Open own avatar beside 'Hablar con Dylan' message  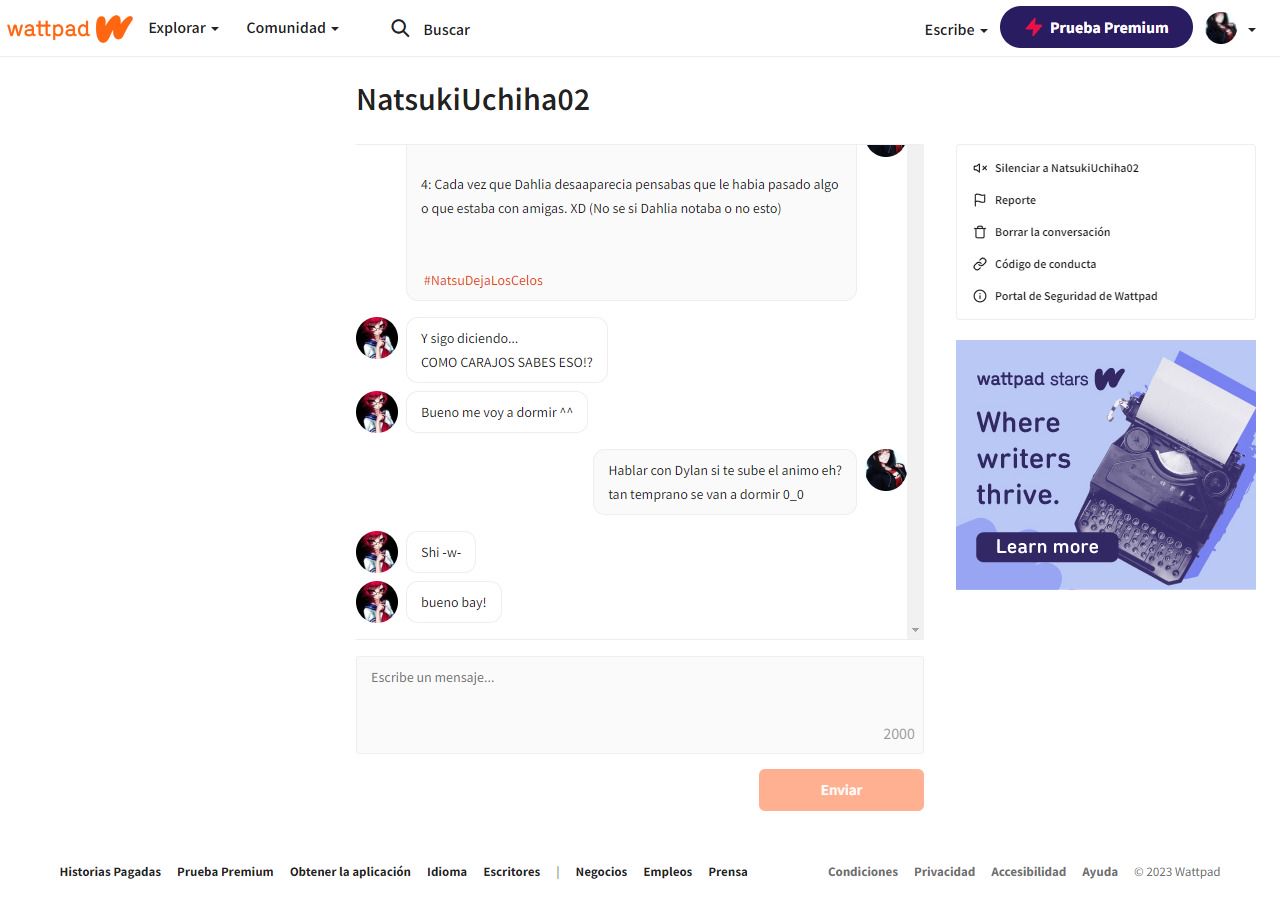coord(886,470)
